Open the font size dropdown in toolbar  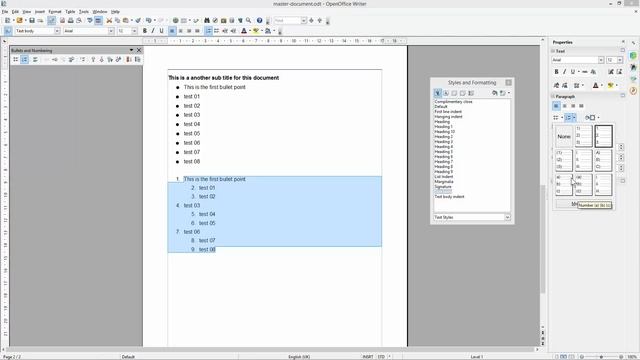pos(134,31)
